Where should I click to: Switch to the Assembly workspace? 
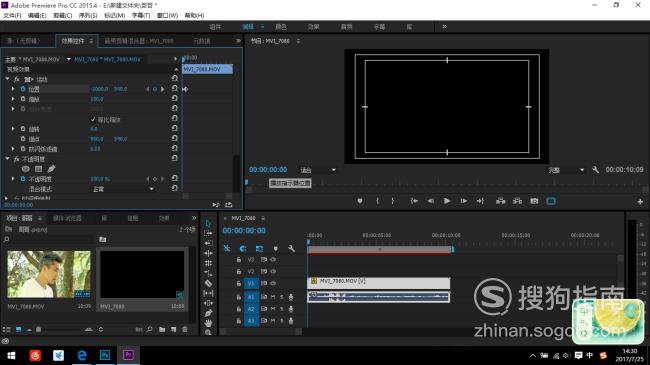point(215,27)
